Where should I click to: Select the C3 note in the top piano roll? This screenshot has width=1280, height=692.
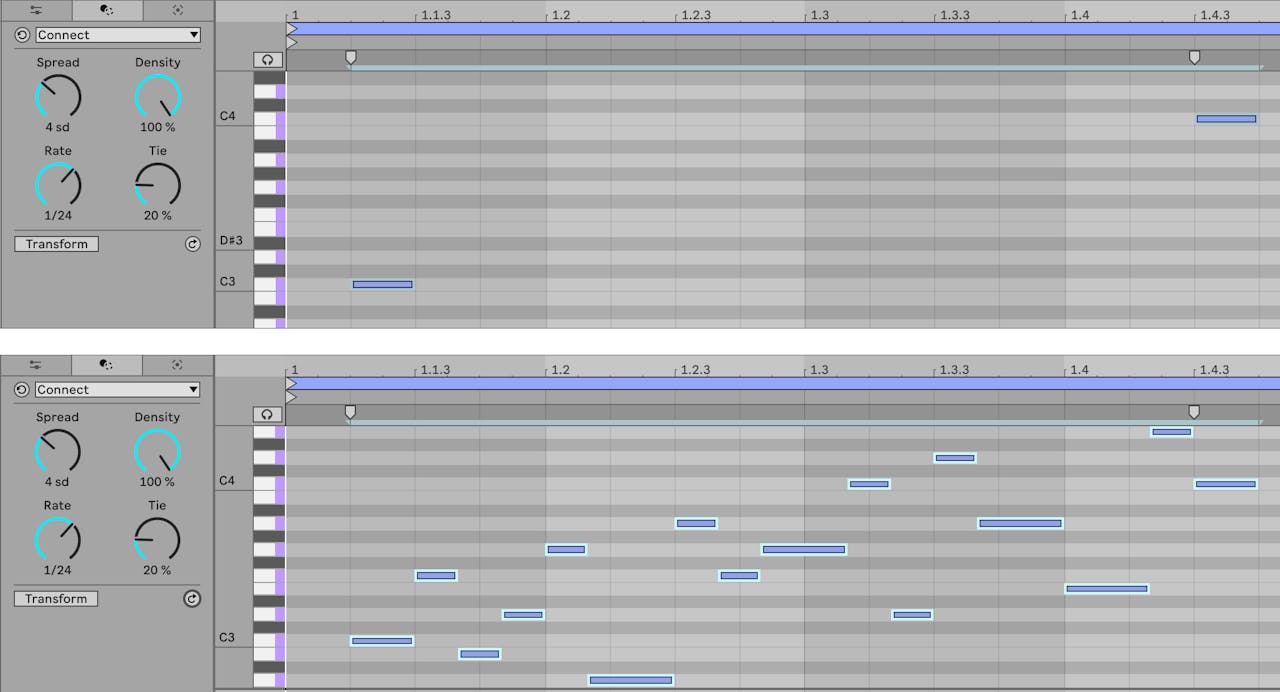coord(382,284)
